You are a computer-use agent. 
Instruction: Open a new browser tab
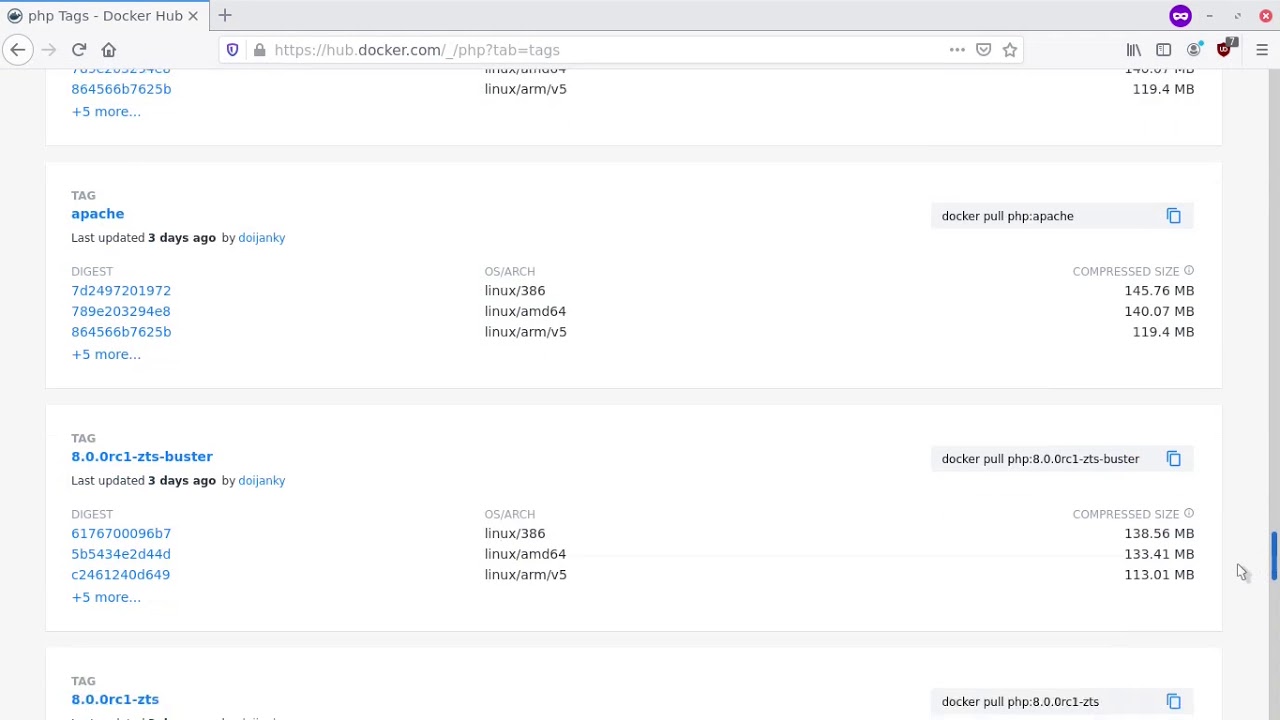click(x=225, y=15)
